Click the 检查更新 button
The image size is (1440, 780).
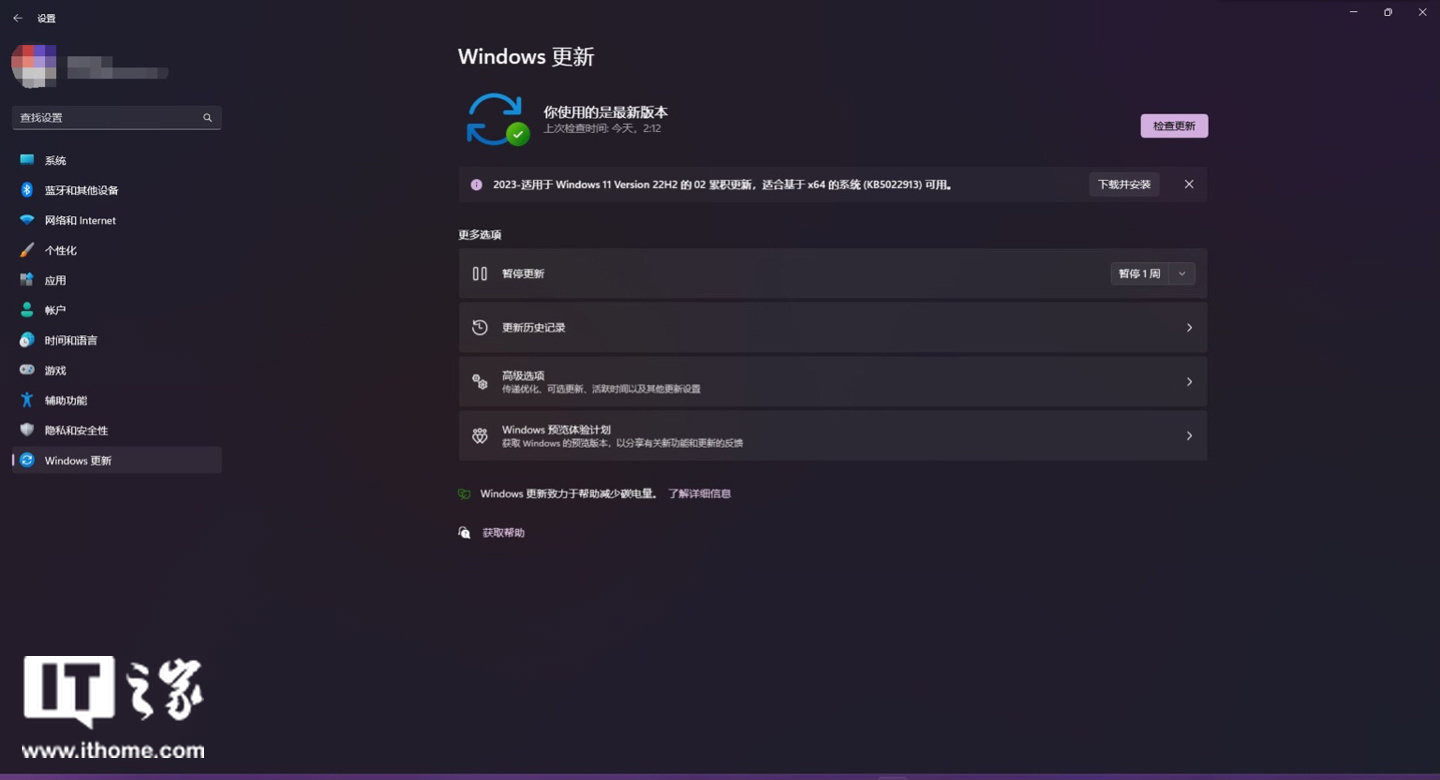click(x=1174, y=126)
